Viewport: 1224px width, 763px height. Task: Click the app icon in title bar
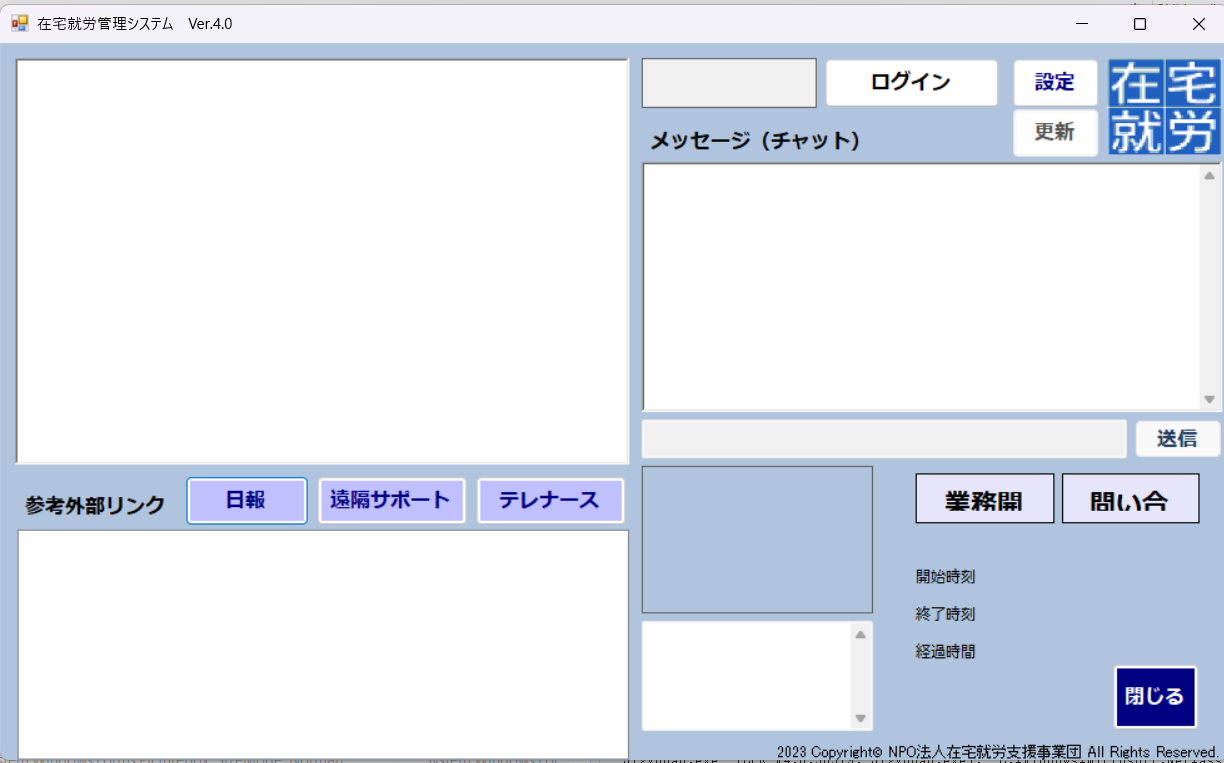pyautogui.click(x=20, y=23)
